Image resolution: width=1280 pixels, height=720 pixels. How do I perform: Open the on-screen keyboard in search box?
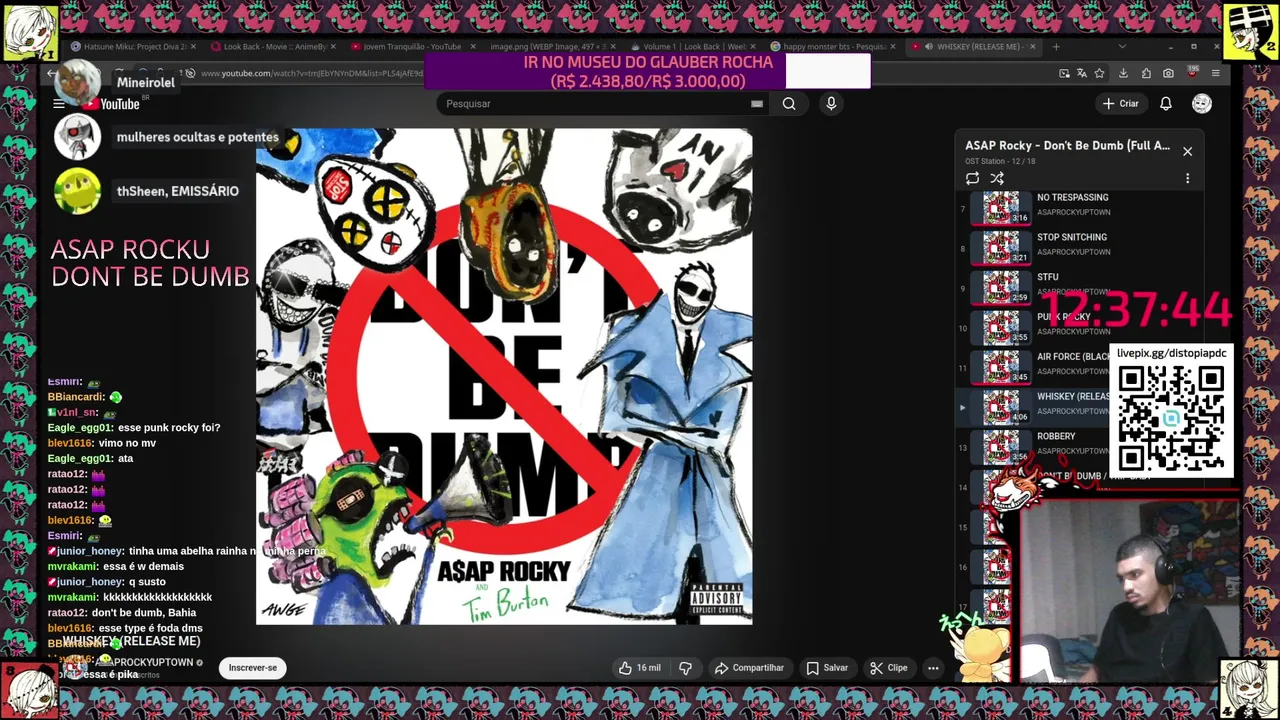757,104
